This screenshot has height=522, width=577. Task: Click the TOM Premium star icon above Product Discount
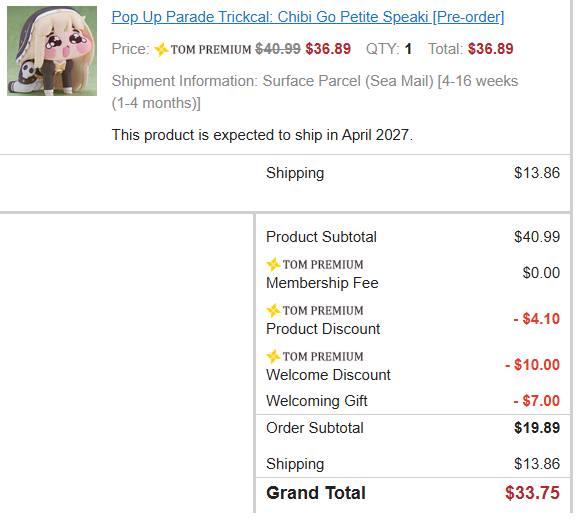[273, 310]
